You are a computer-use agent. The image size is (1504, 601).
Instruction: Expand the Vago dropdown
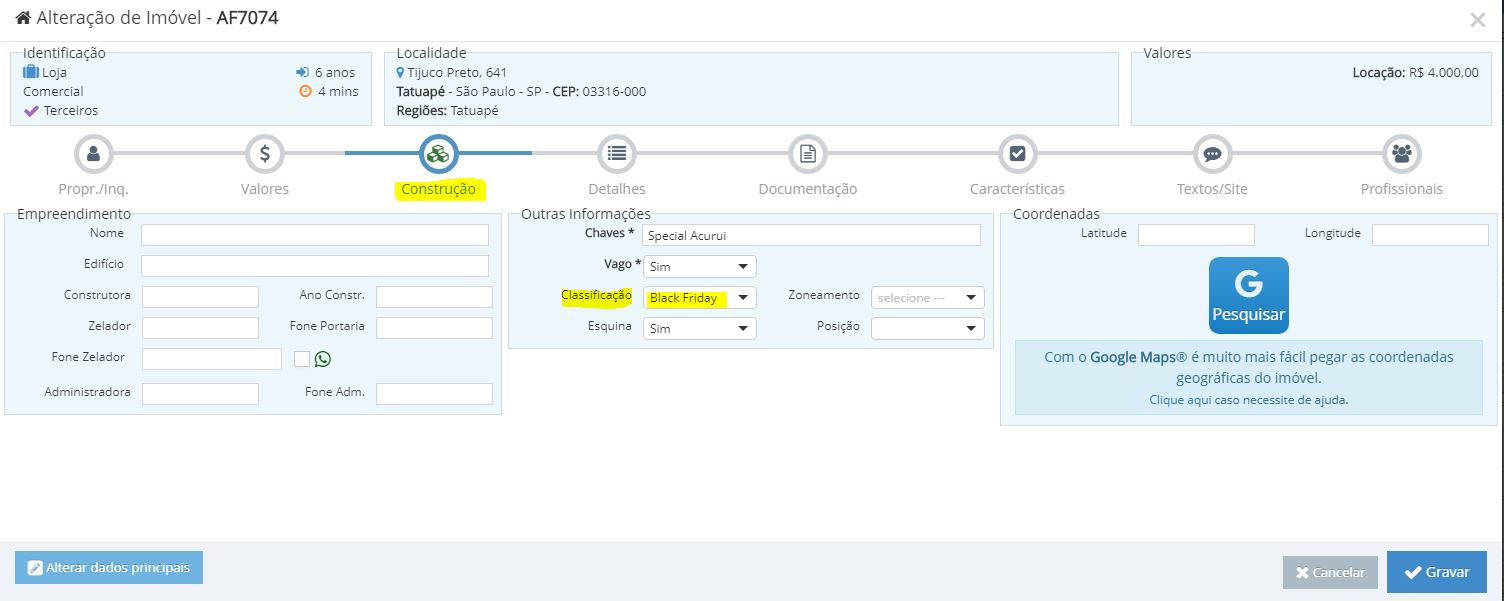coord(699,267)
